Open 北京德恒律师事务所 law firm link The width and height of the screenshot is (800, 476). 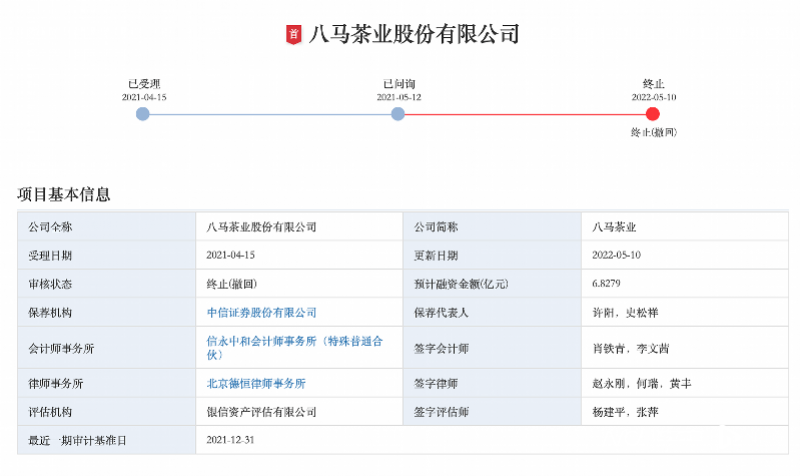click(x=256, y=383)
